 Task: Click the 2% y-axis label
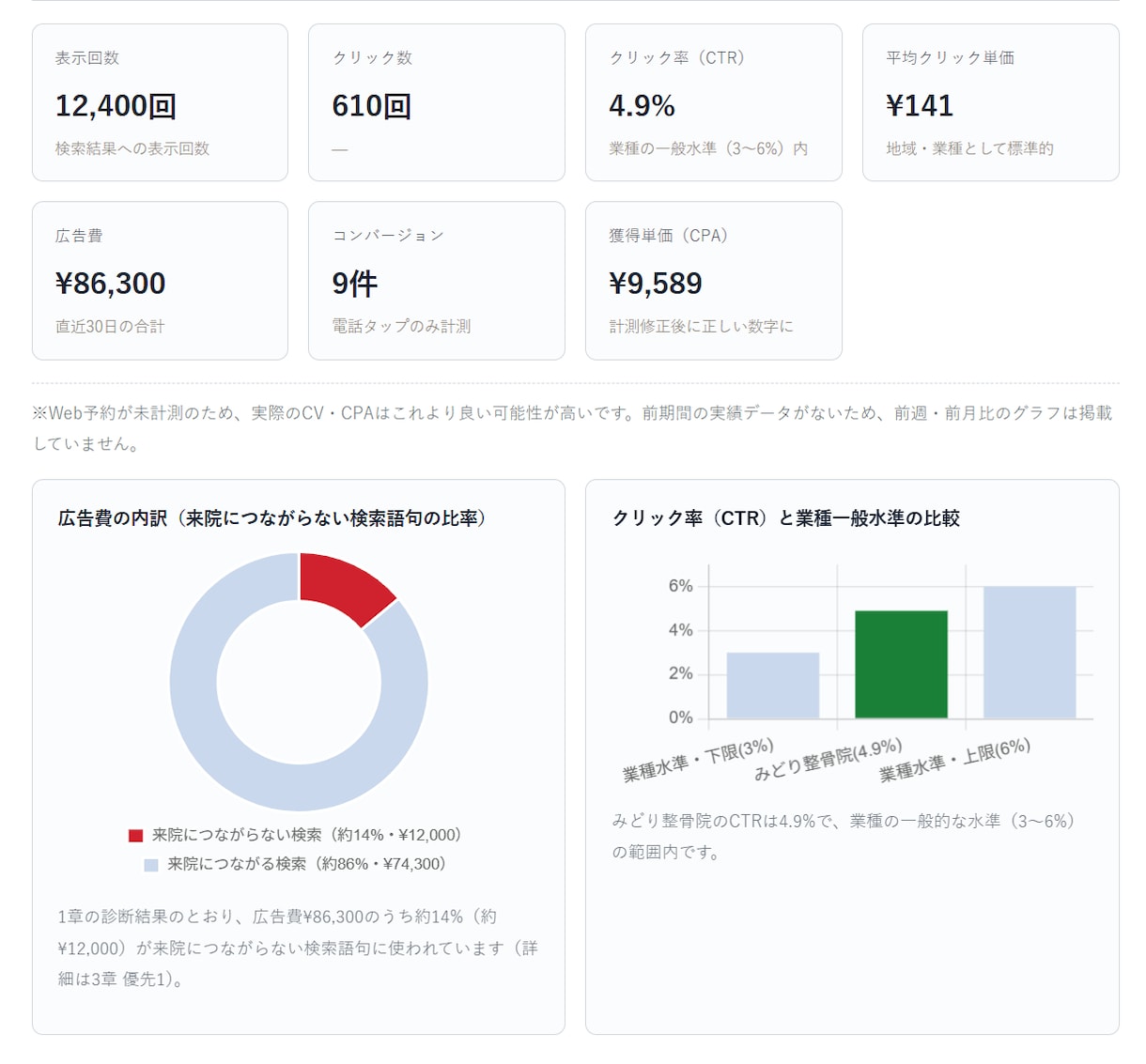680,673
